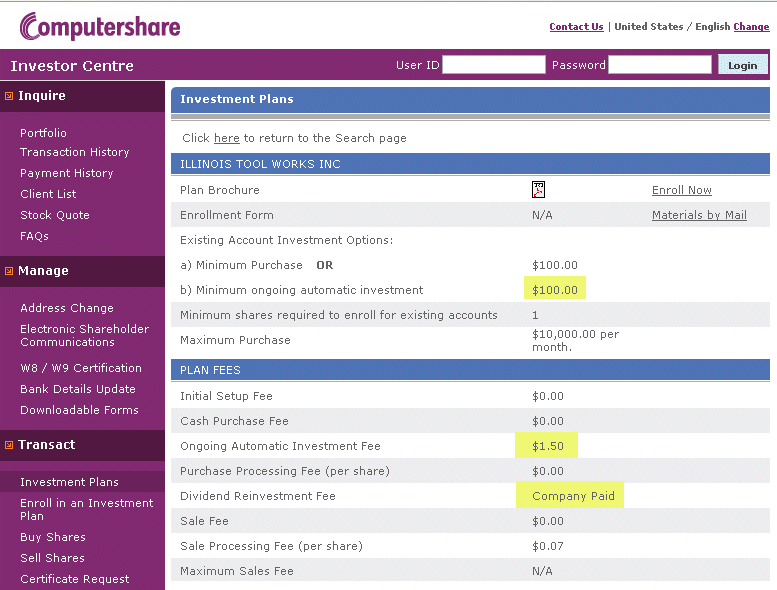Viewport: 777px width, 590px height.
Task: Click the Ongoing Automatic Investment Fee label
Action: 280,446
